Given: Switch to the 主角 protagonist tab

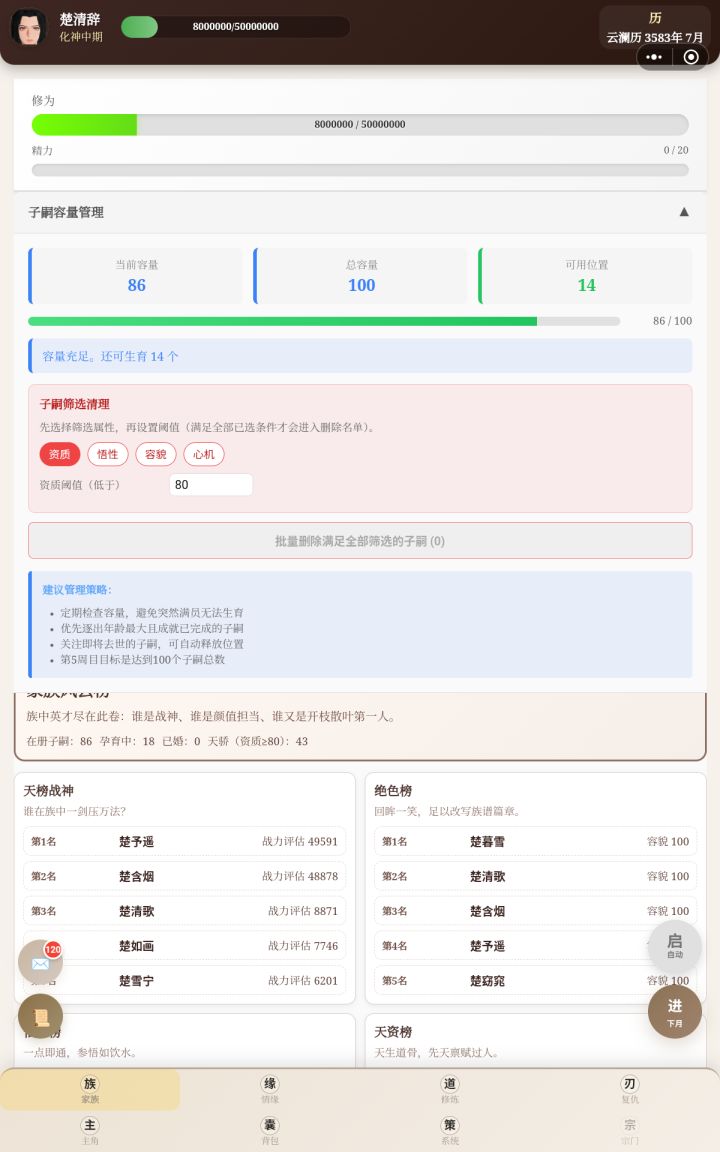Looking at the screenshot, I should [90, 1131].
